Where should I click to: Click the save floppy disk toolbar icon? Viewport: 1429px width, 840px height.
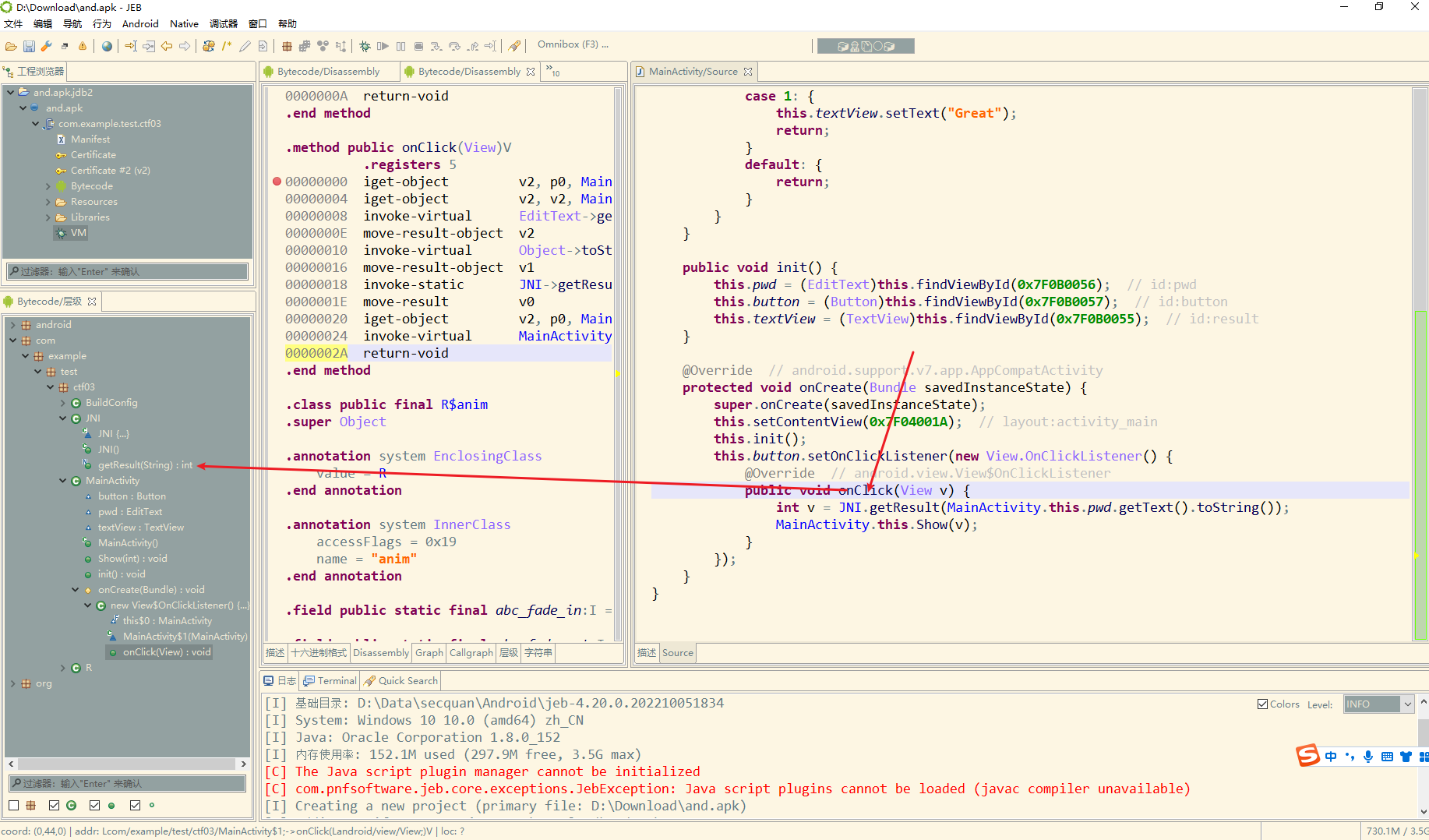pos(29,46)
